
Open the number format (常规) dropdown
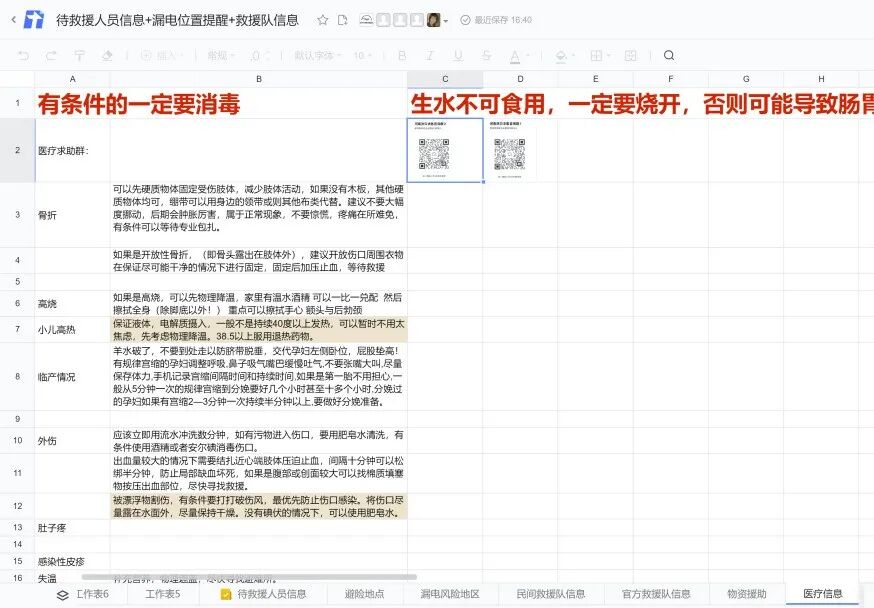click(221, 55)
